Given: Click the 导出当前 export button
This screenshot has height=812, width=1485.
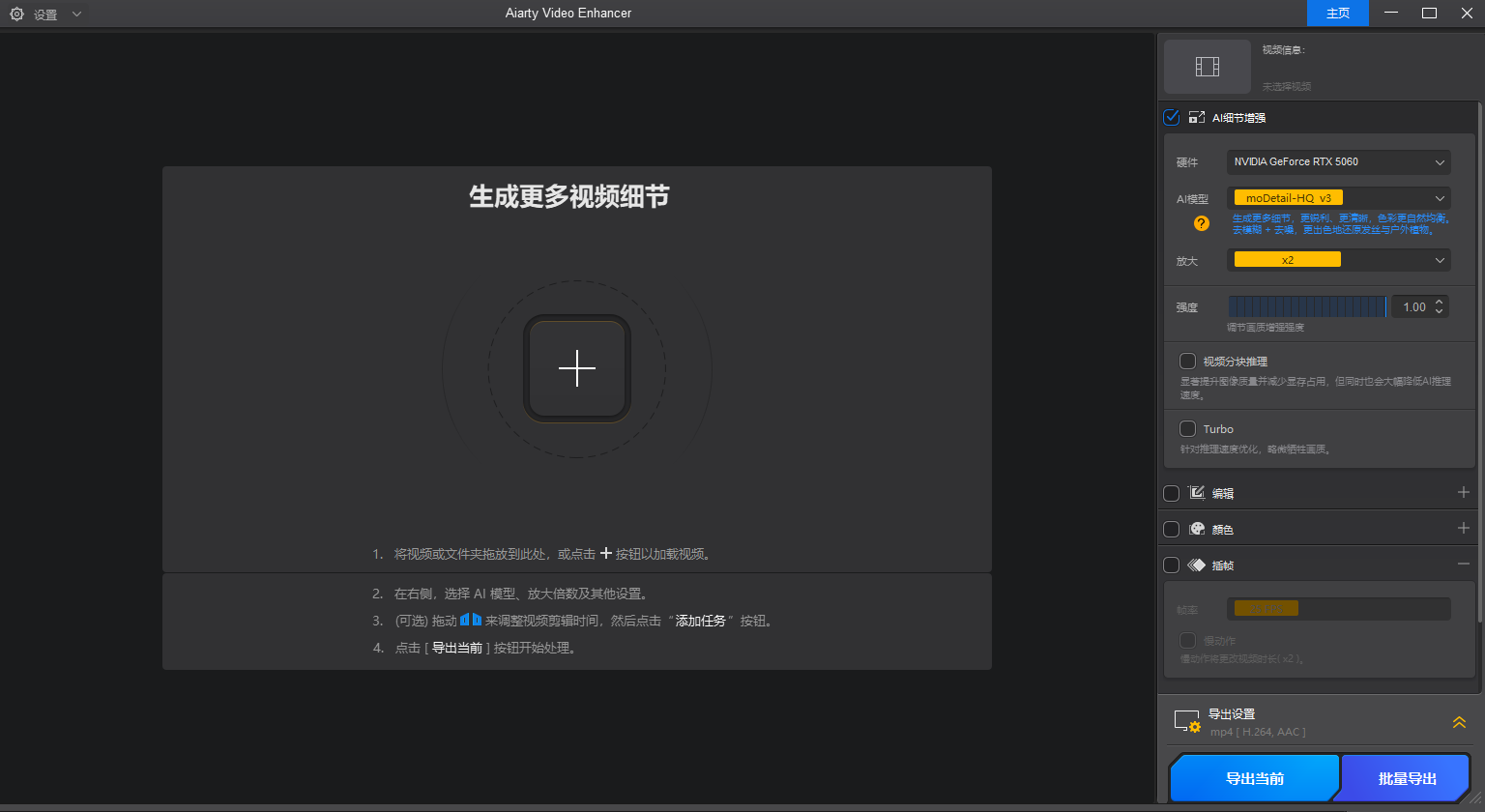Looking at the screenshot, I should coord(1254,777).
